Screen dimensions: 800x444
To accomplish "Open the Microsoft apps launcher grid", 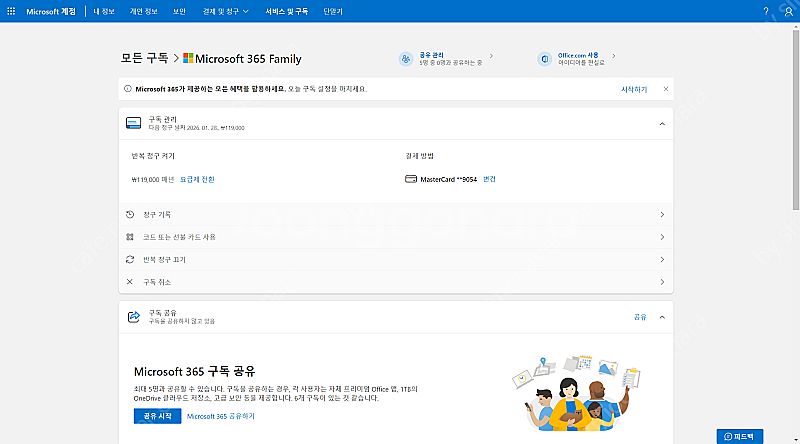I will click(11, 11).
